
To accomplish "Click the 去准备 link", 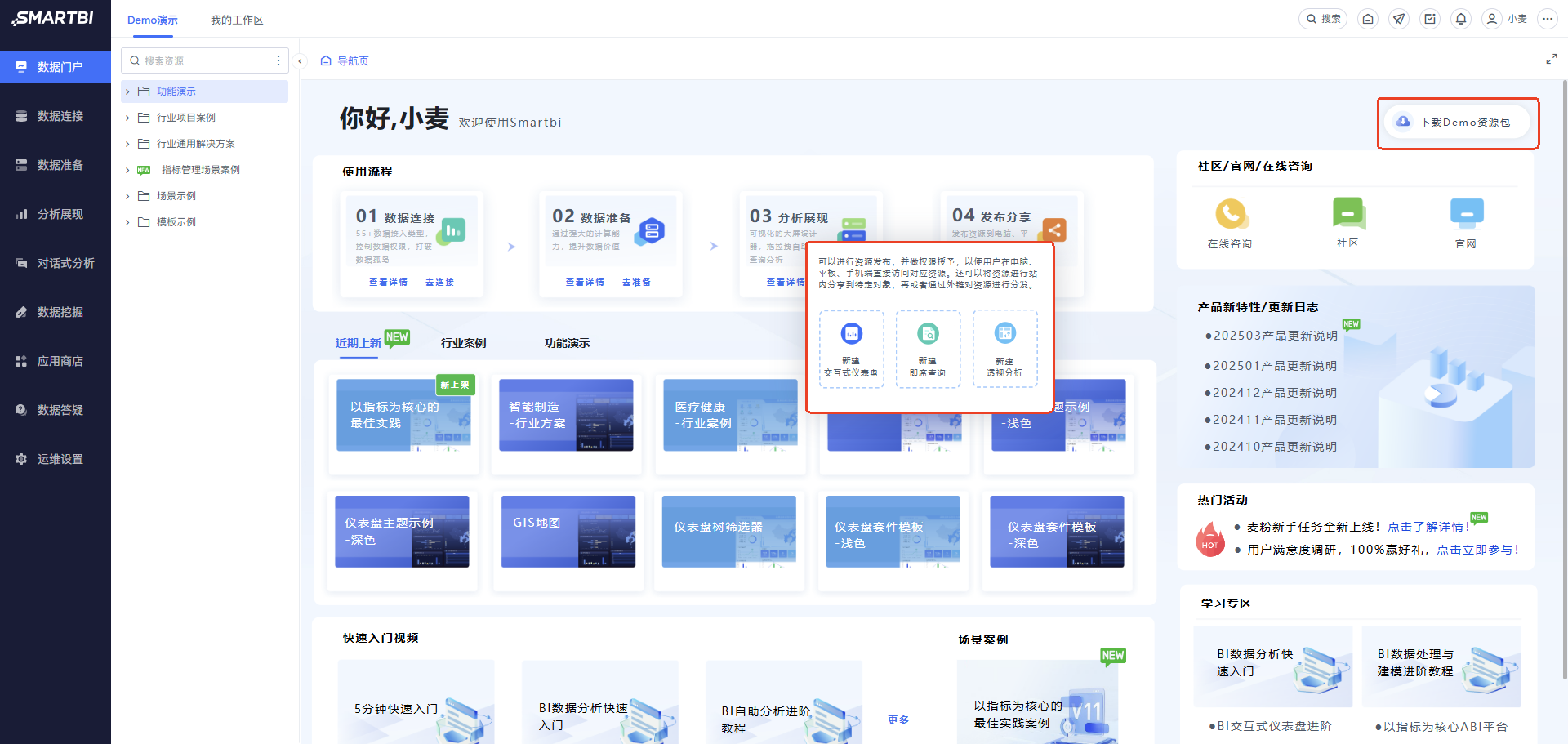I will point(636,282).
